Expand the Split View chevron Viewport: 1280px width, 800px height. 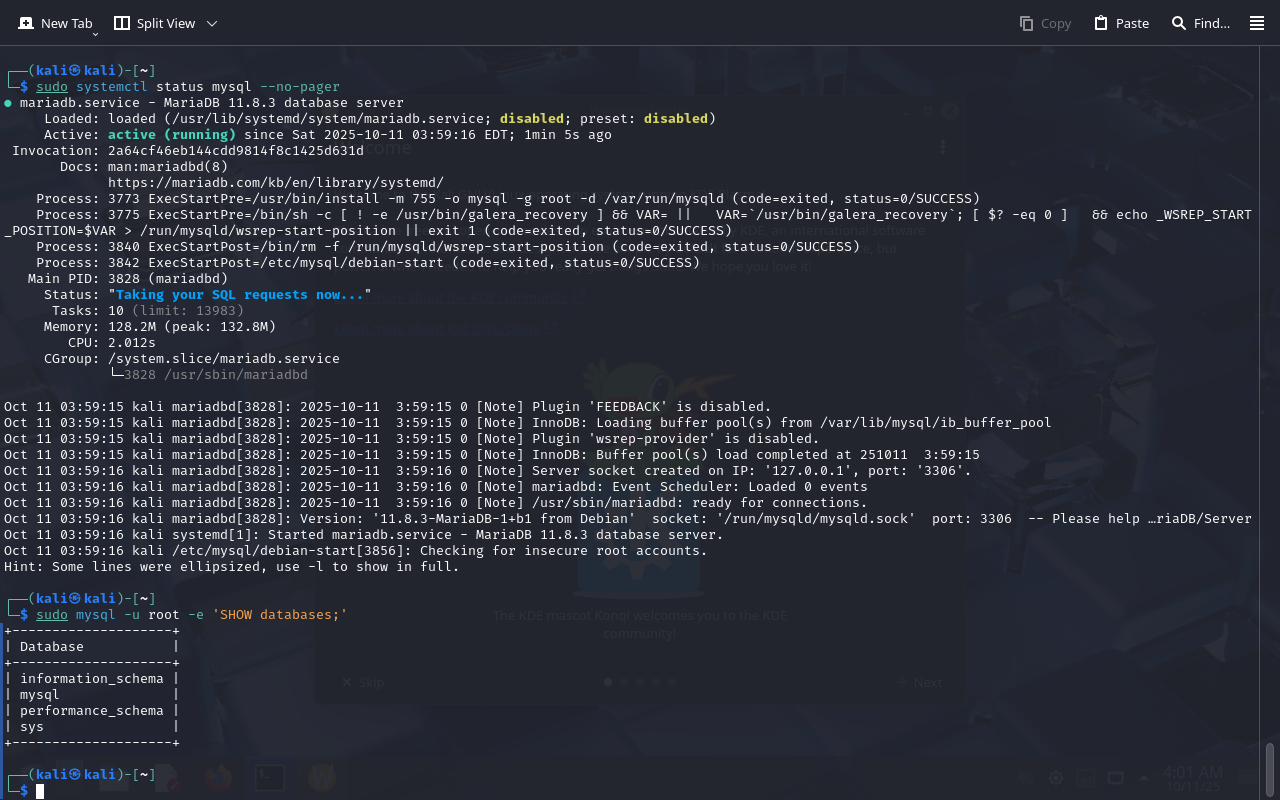point(211,23)
